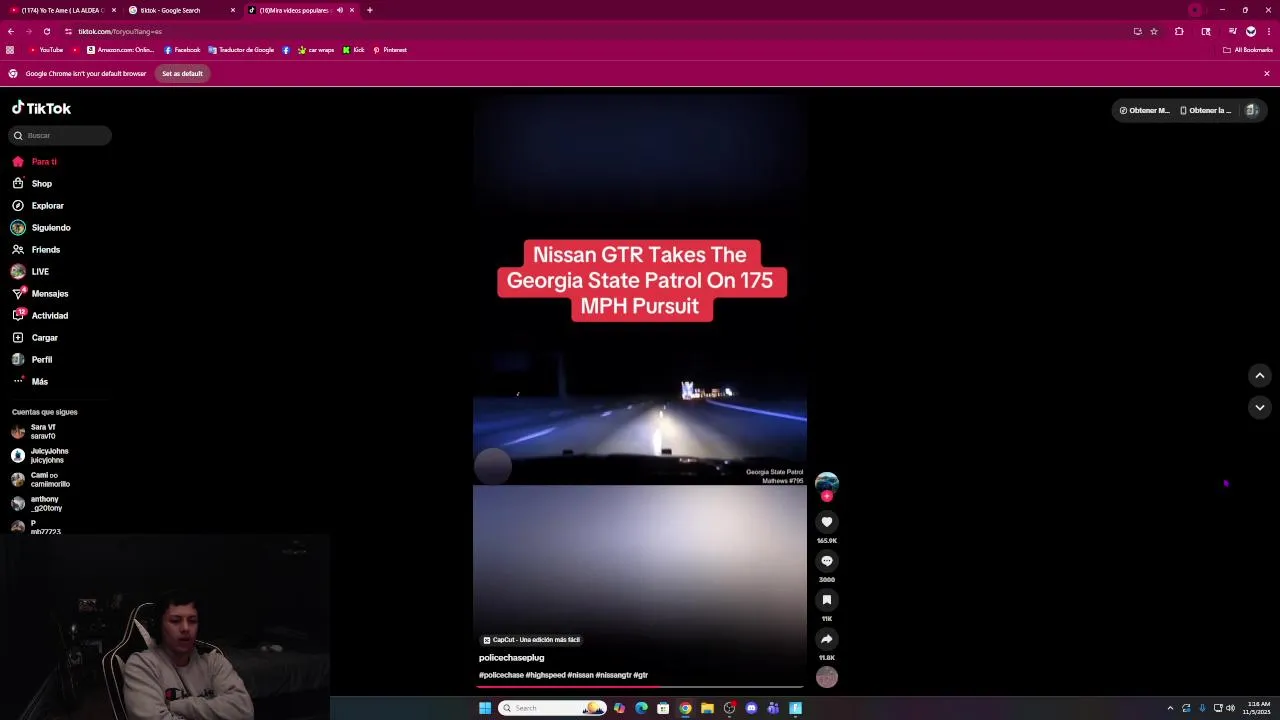
Task: Open TikTok Shop in the sidebar
Action: coord(32,184)
